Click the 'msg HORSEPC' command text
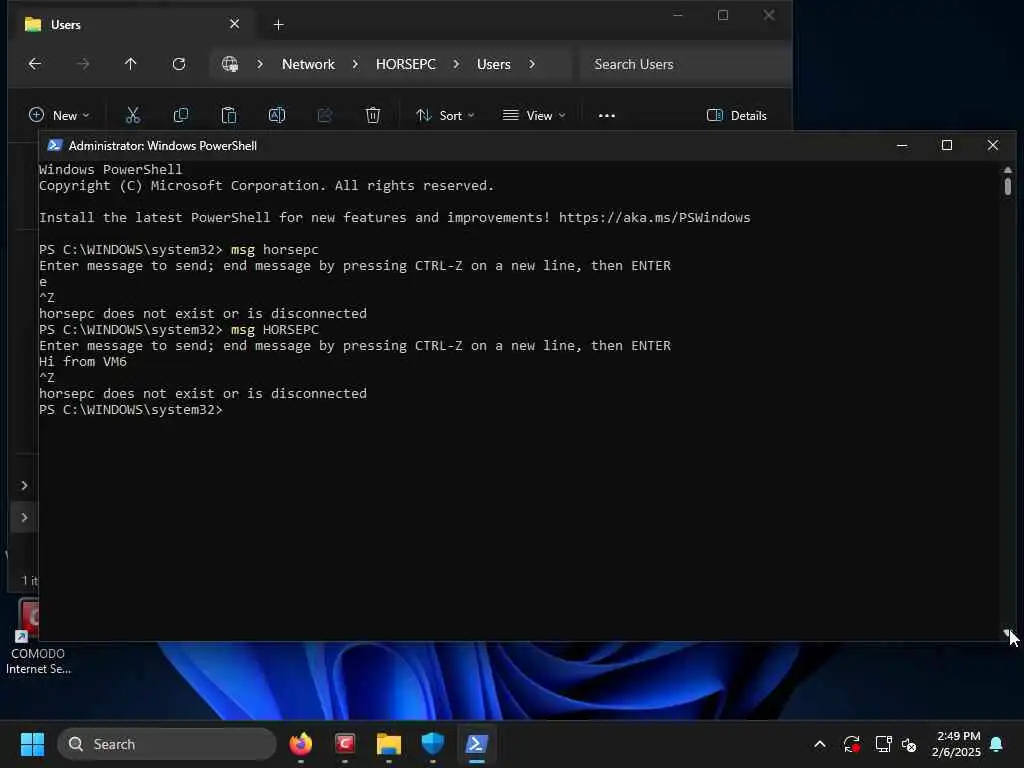 tap(275, 330)
